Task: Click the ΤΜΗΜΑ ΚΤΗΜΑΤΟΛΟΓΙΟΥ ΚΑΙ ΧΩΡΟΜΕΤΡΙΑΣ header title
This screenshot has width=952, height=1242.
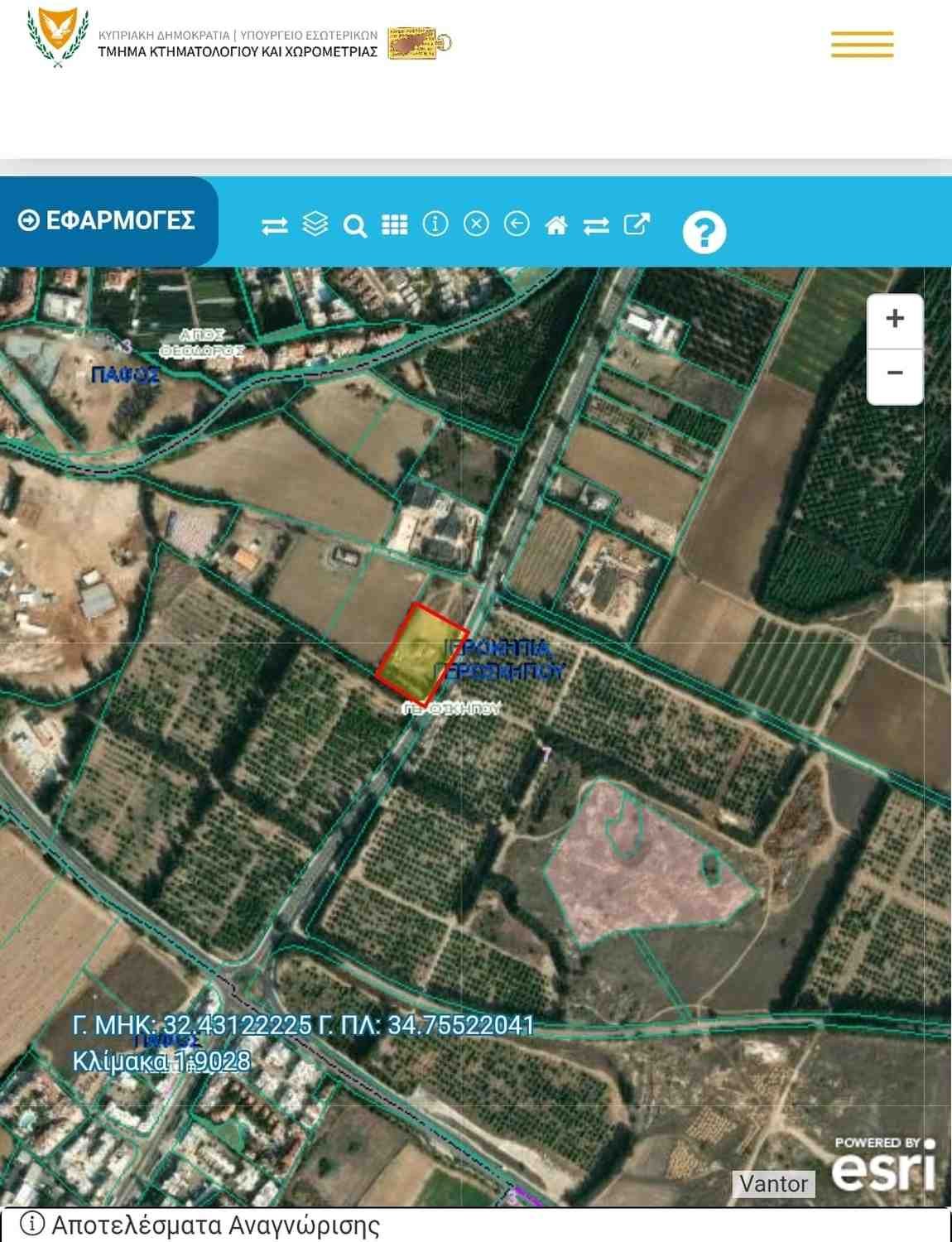Action: (238, 51)
